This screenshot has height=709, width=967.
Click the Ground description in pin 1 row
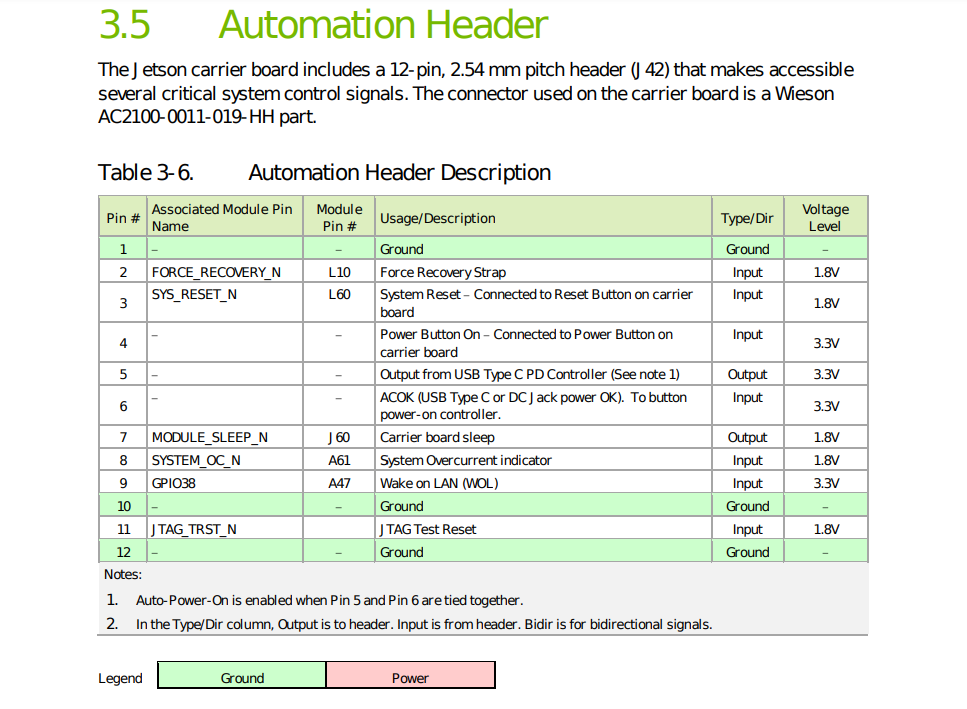(x=401, y=249)
